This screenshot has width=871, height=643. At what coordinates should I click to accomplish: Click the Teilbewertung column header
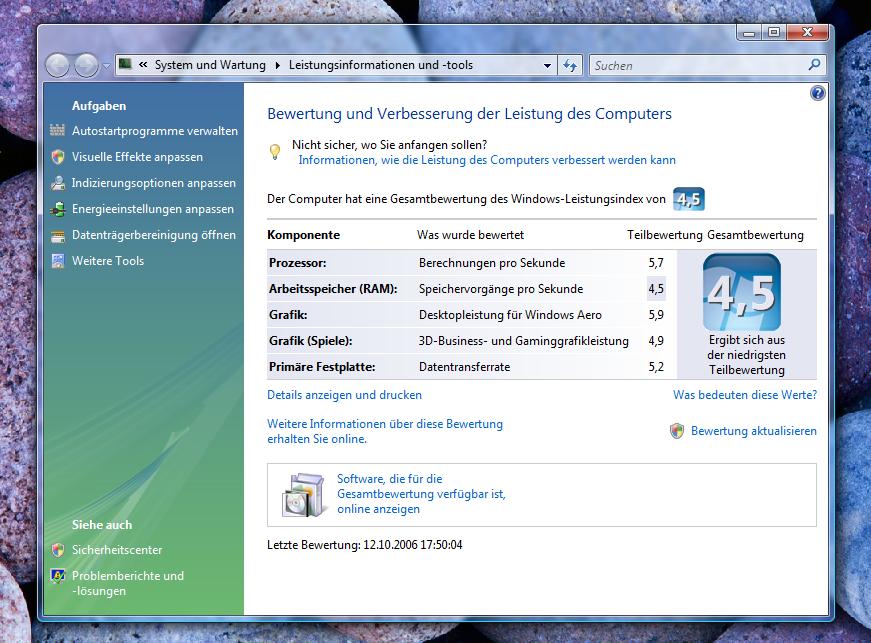coord(665,235)
